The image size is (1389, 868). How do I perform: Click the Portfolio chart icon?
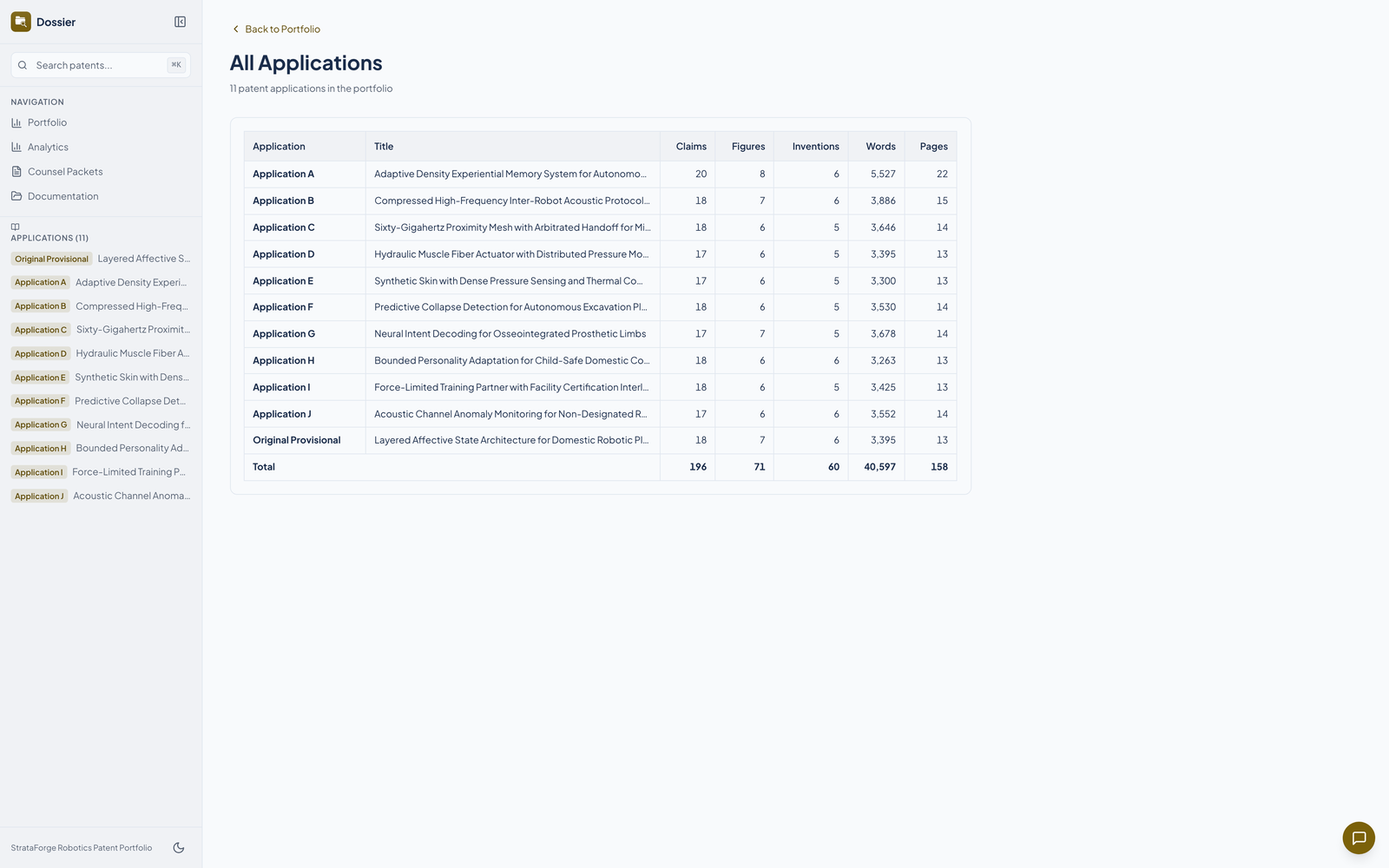tap(16, 123)
